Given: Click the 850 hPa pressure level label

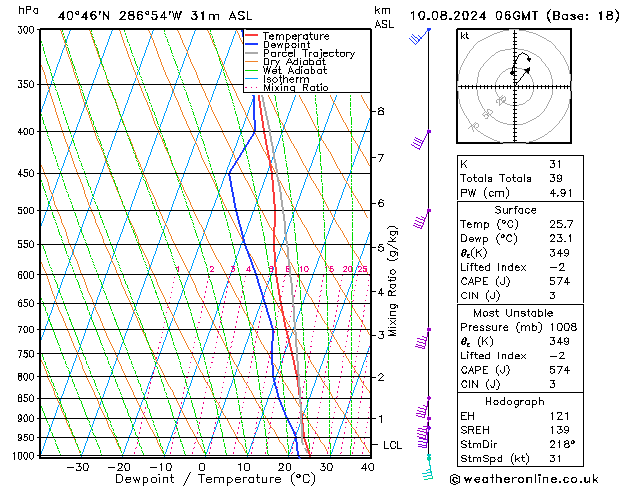Looking at the screenshot, I should click(26, 398).
